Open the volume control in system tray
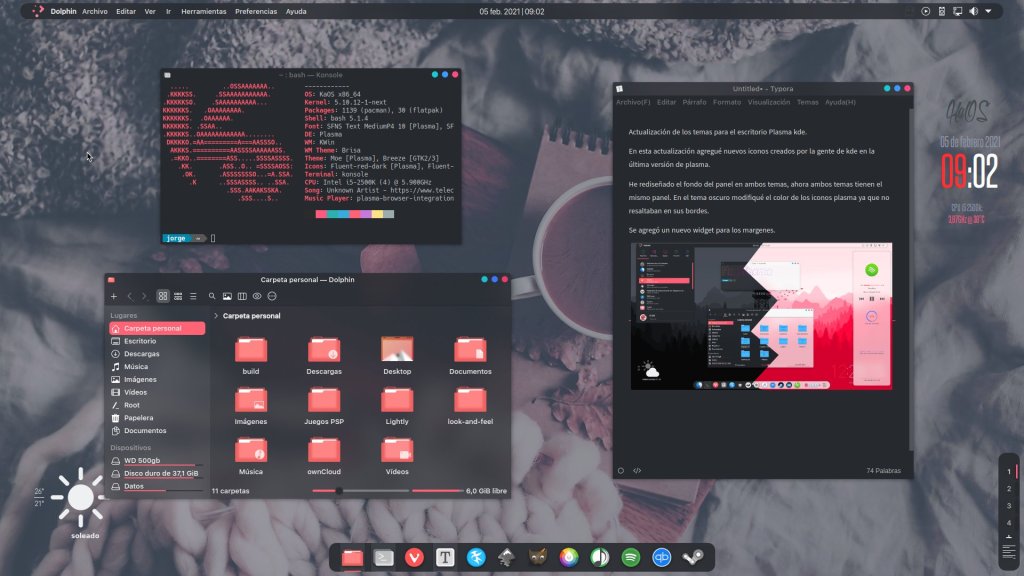 click(973, 11)
